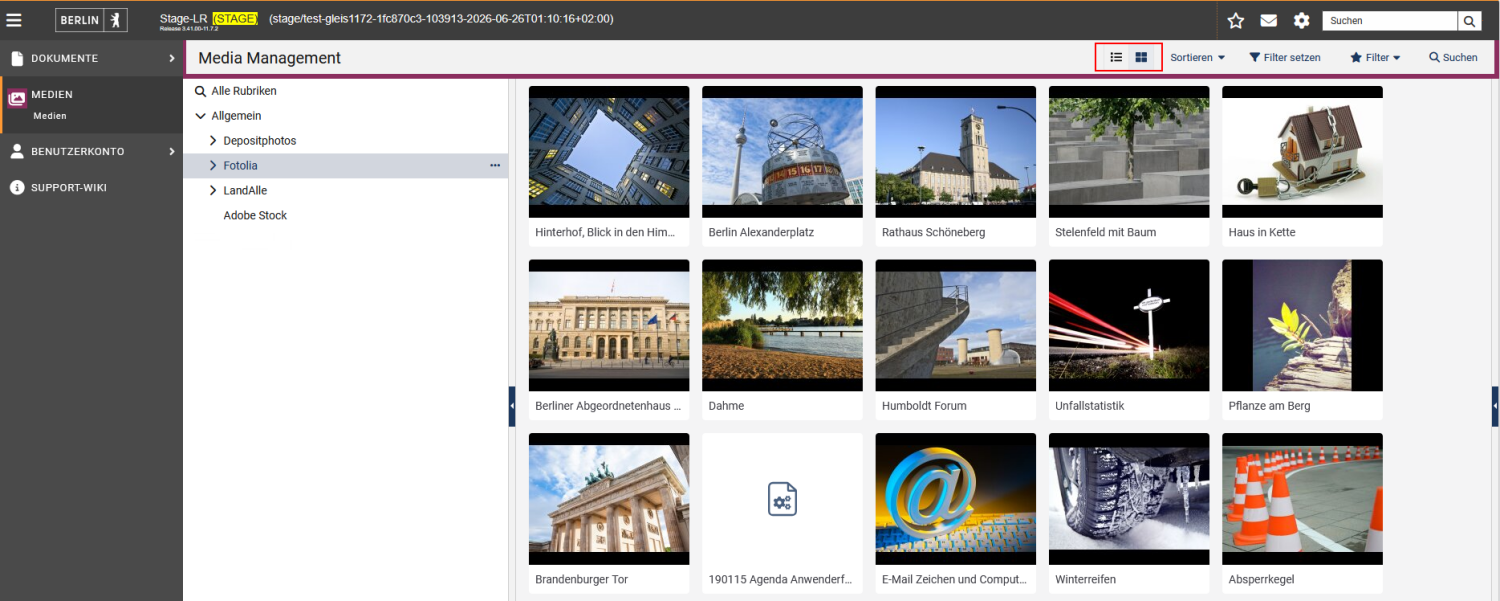The image size is (1500, 601).
Task: Open the Dokumente sidebar menu
Action: click(x=91, y=58)
